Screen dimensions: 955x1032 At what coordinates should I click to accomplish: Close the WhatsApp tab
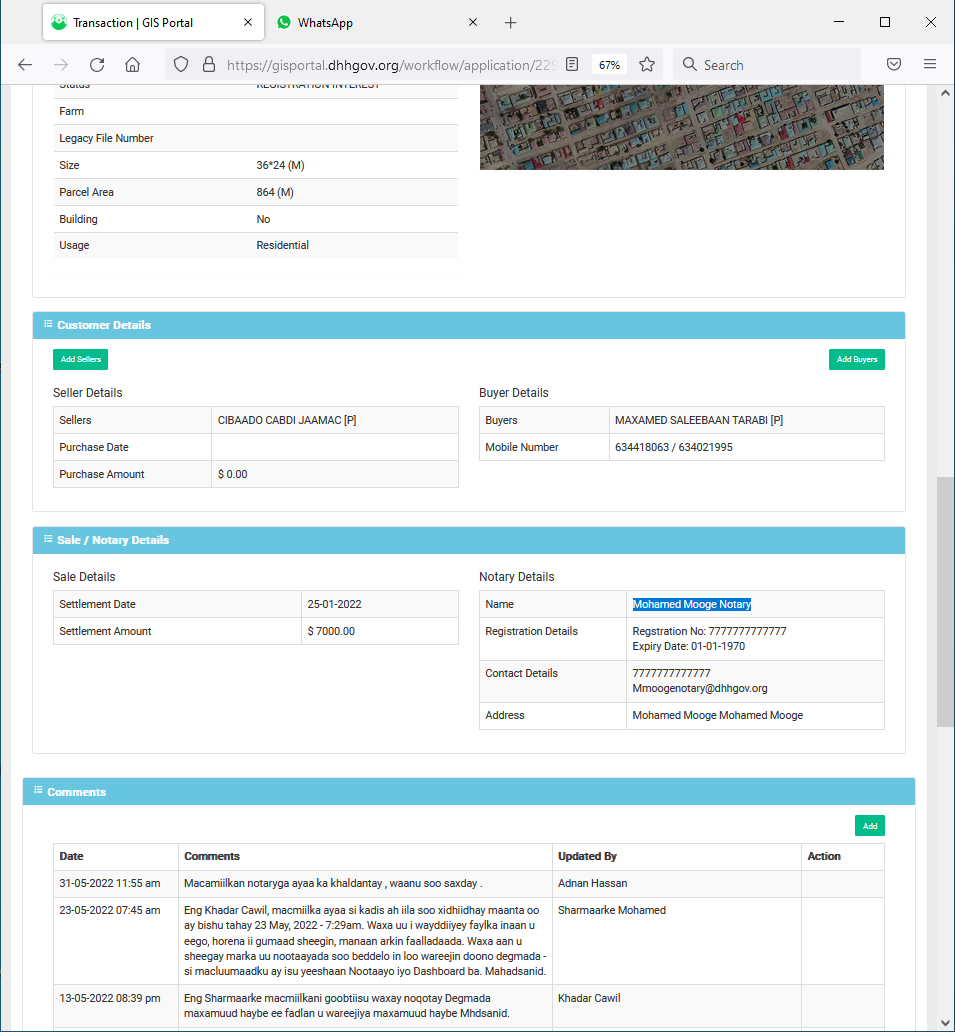pos(473,22)
